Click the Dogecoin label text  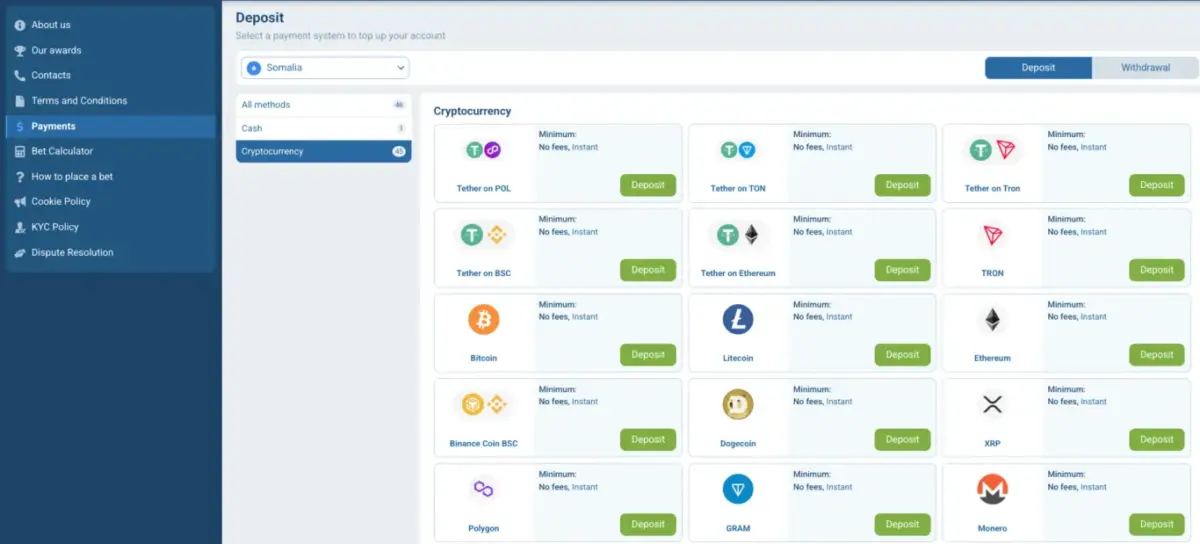point(738,443)
